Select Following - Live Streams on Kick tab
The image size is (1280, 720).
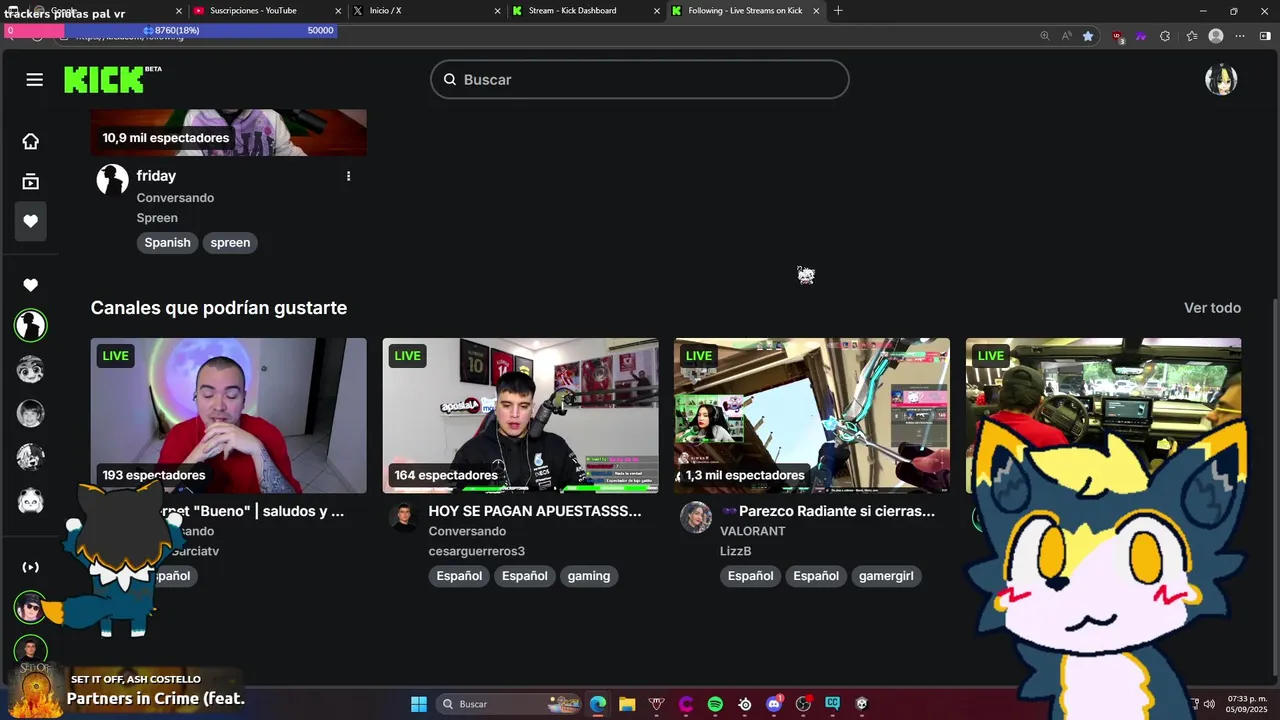[x=746, y=11]
